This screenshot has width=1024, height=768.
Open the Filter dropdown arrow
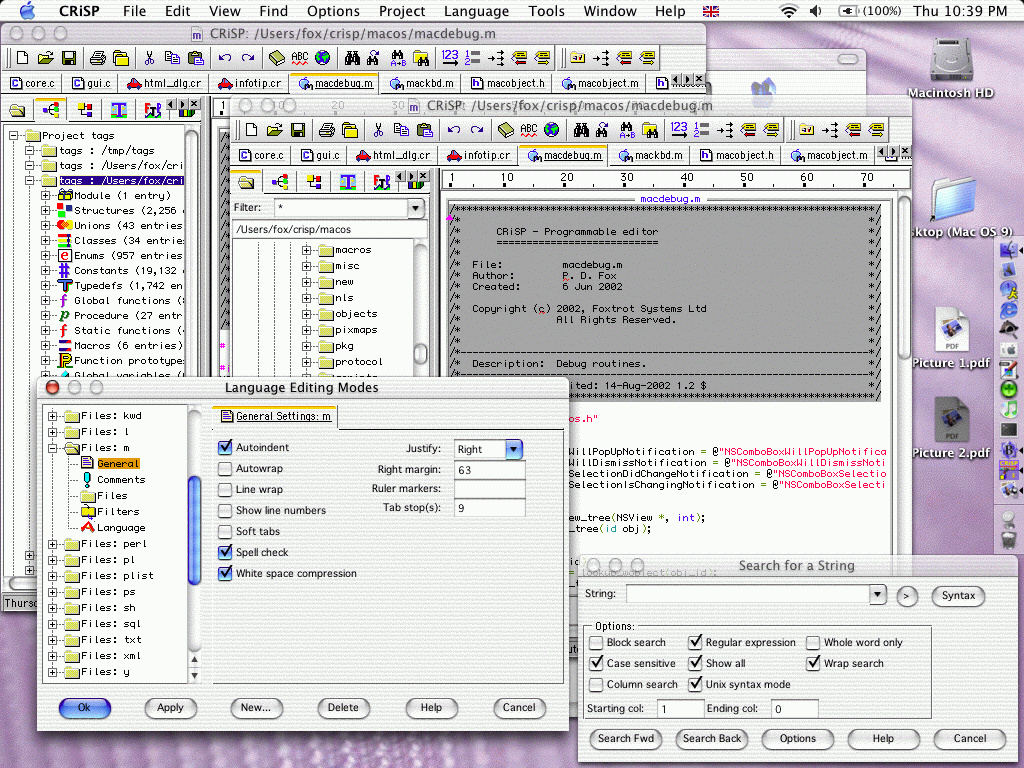(415, 208)
